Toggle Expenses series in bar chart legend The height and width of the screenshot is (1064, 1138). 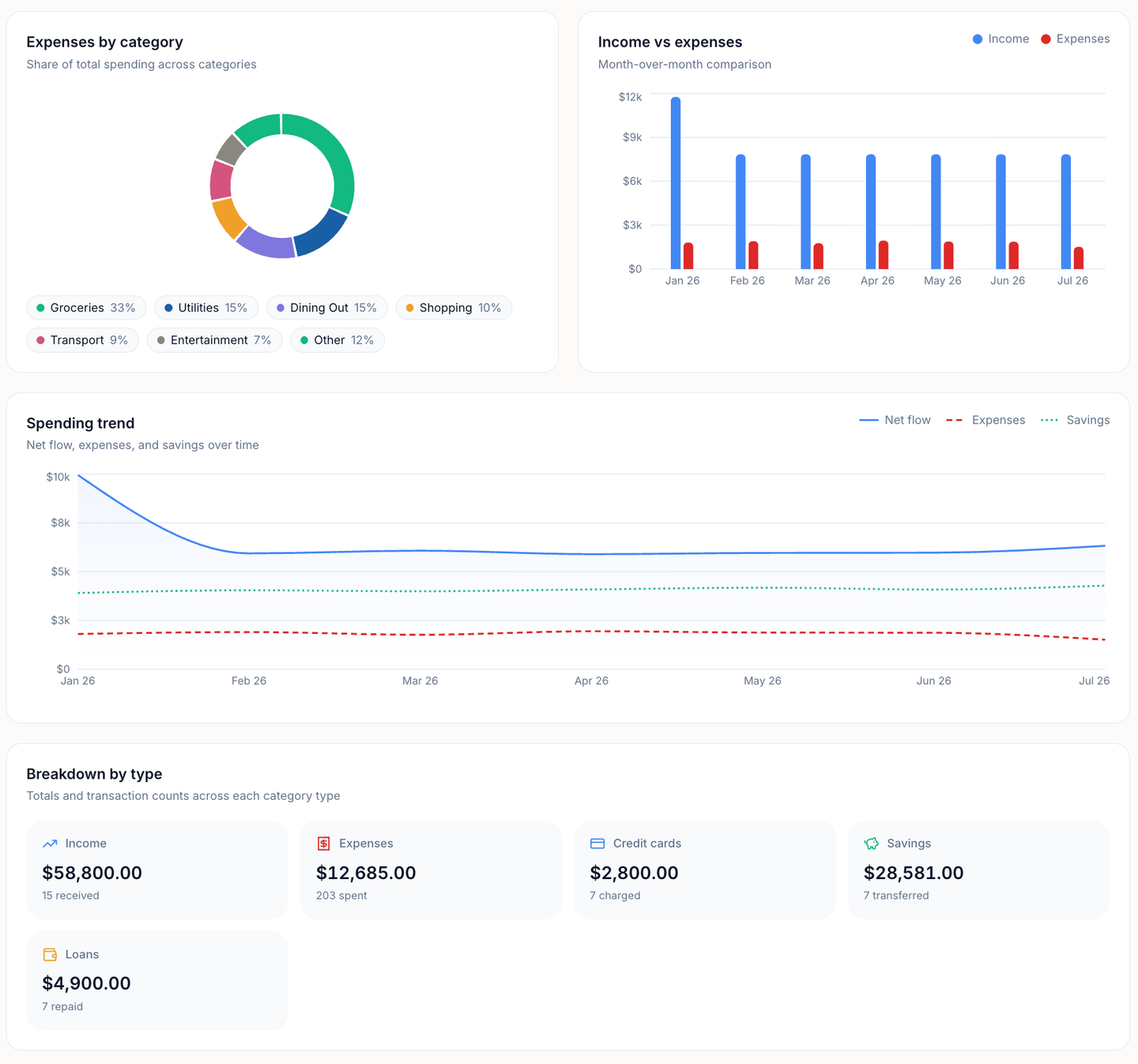(x=1075, y=39)
